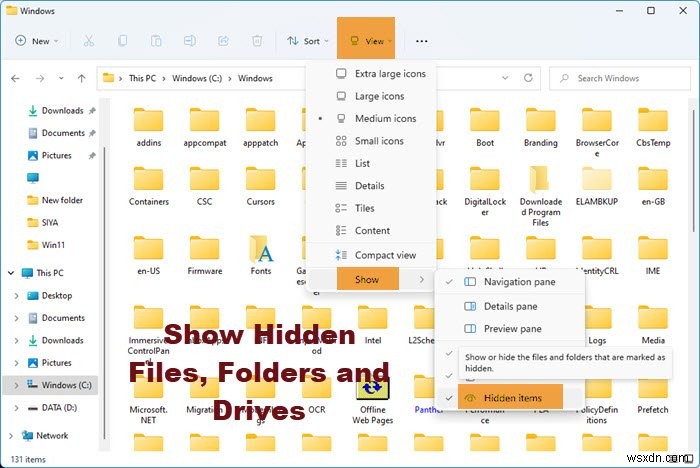Select Small icons view

371,141
